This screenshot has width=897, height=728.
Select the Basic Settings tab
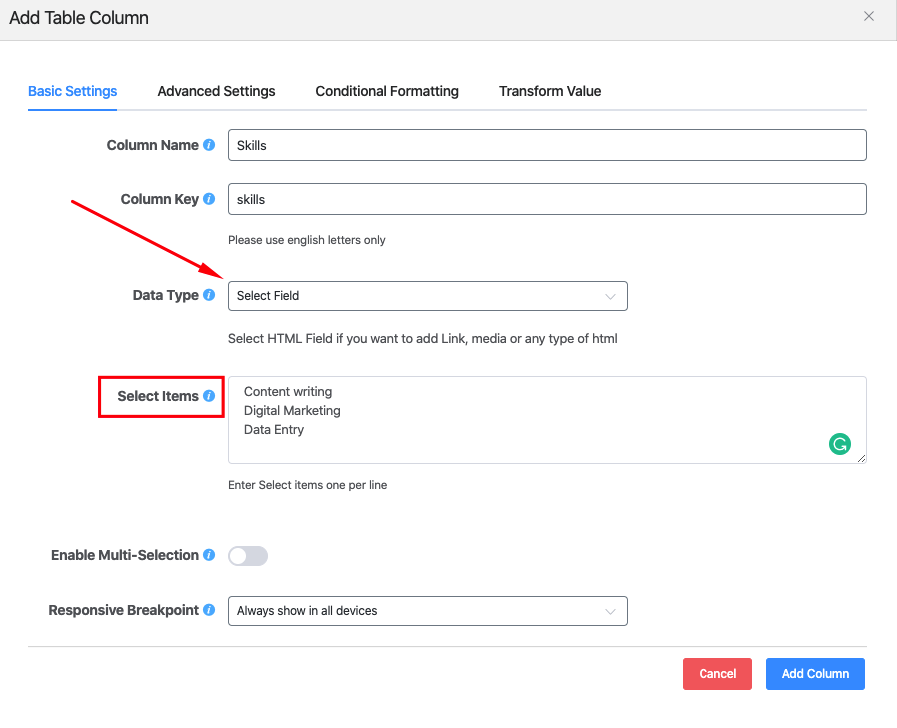coord(72,91)
